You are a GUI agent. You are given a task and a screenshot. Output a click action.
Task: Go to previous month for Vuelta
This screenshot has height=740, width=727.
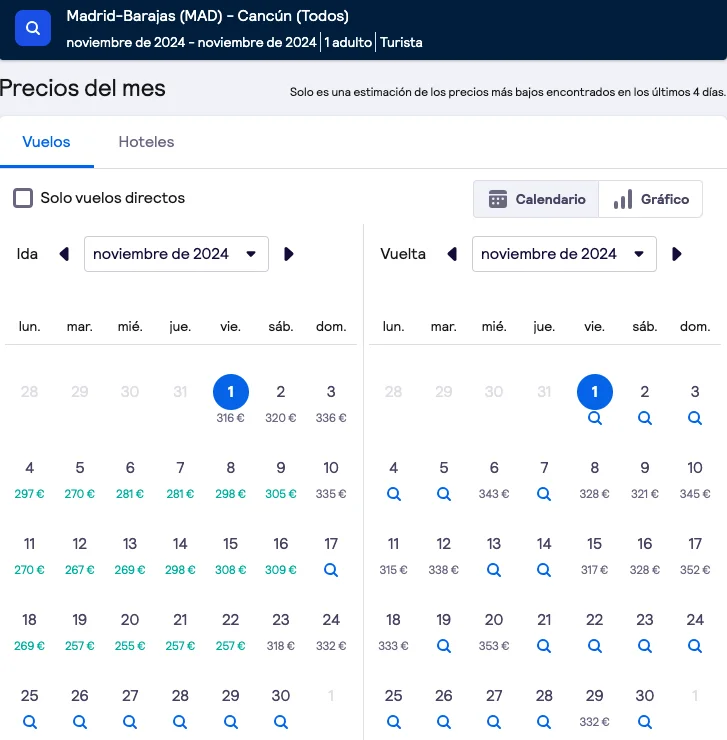[x=452, y=254]
